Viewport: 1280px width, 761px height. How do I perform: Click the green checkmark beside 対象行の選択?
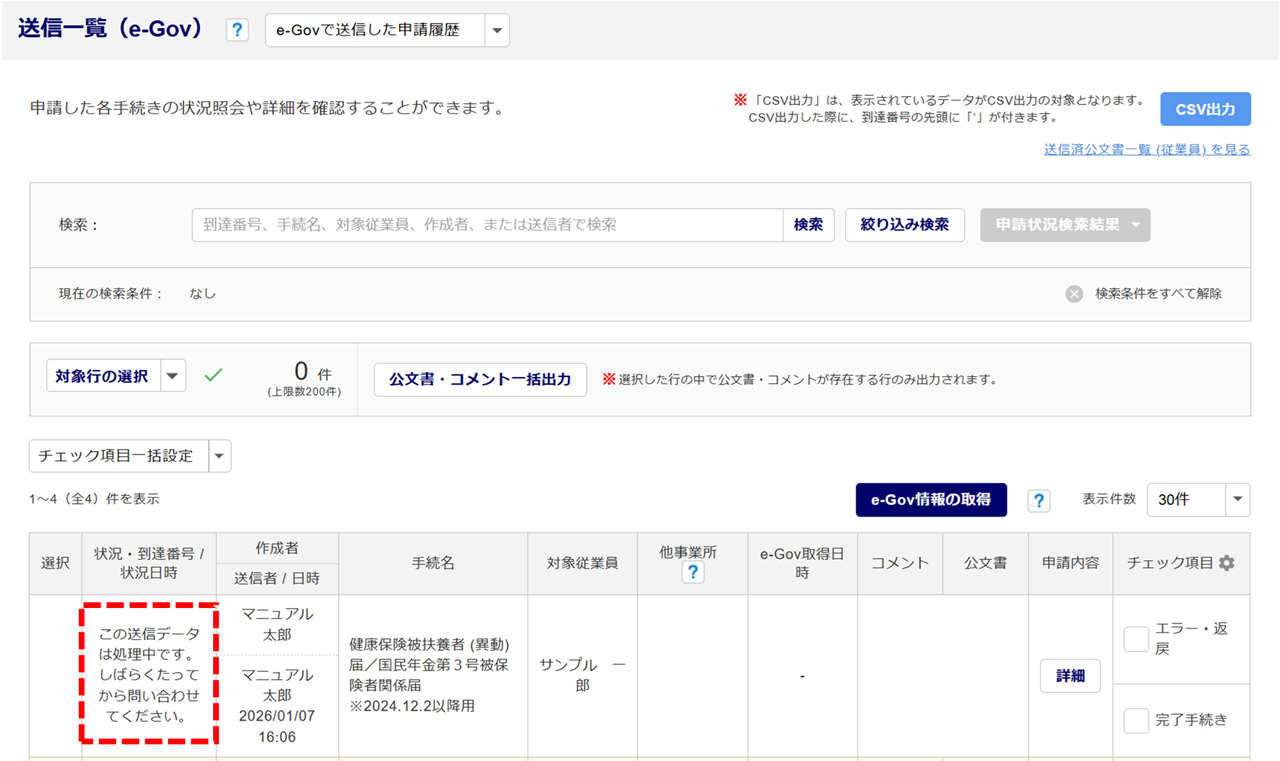(x=213, y=376)
